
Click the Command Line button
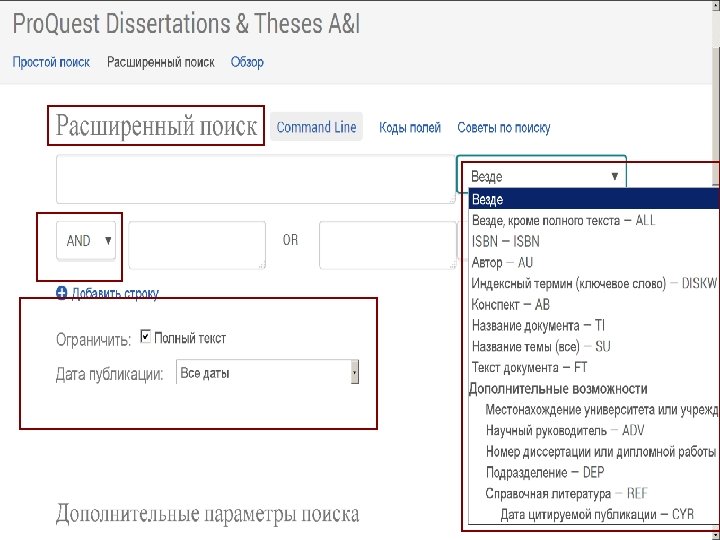316,127
